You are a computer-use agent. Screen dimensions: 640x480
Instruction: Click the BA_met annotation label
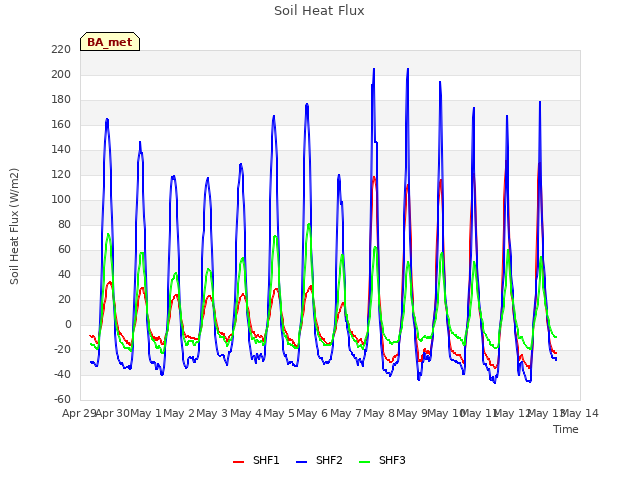tap(110, 42)
